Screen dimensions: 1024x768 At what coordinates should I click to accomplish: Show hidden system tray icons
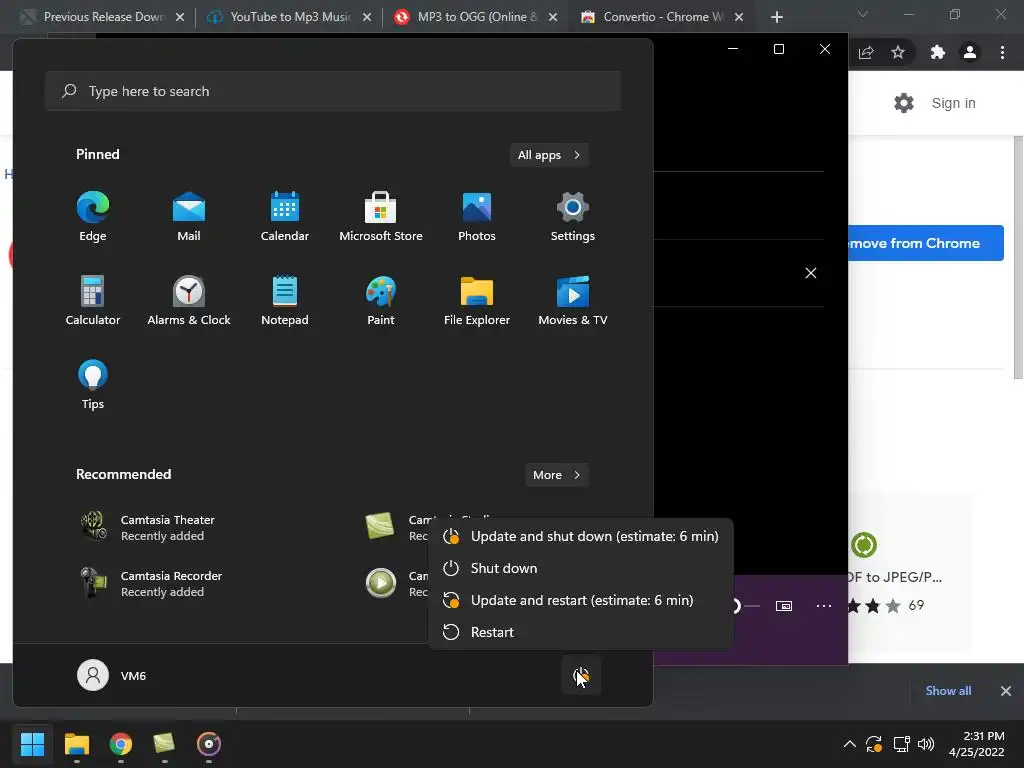pos(850,744)
